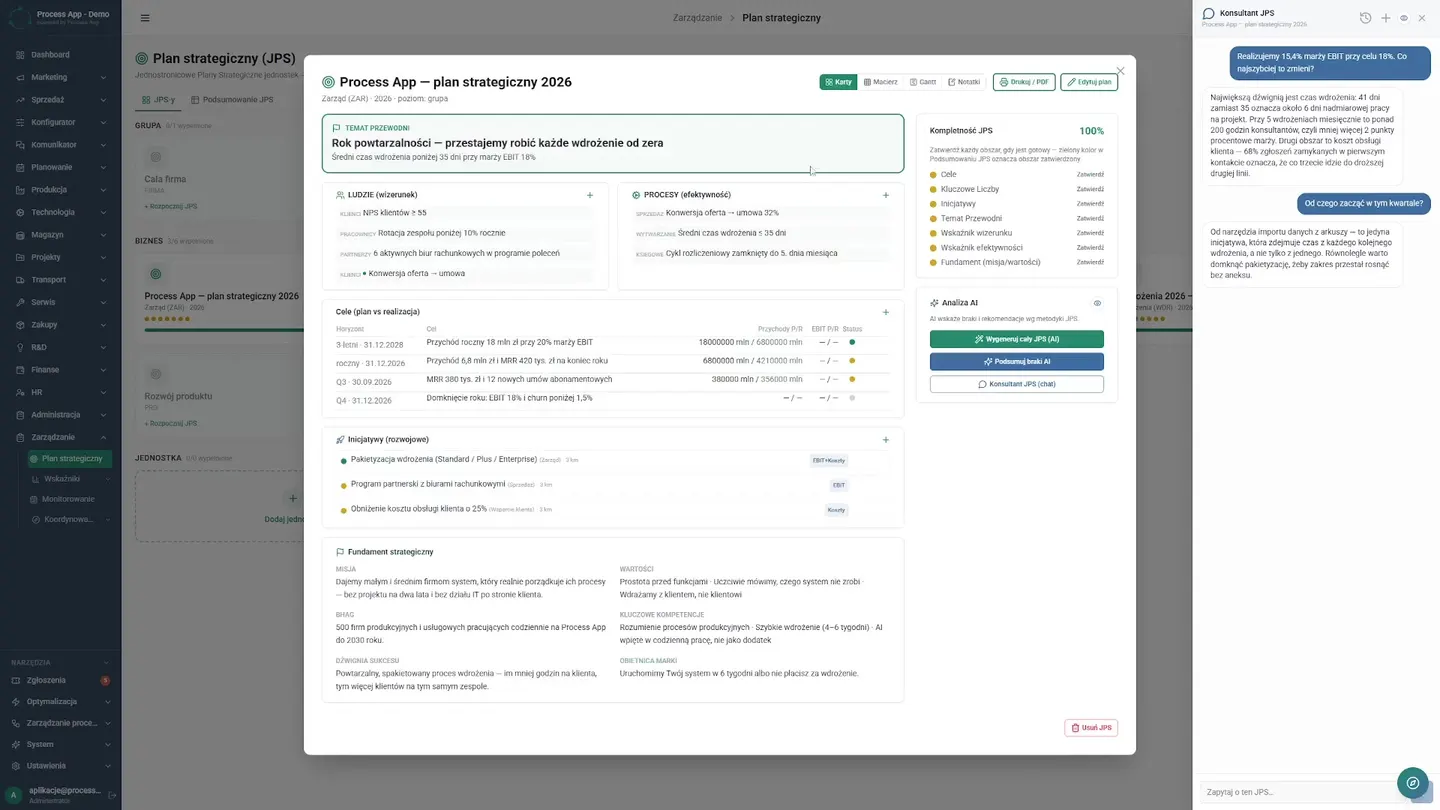Click Wygeneruj cały JPS (AI) button

(1017, 339)
